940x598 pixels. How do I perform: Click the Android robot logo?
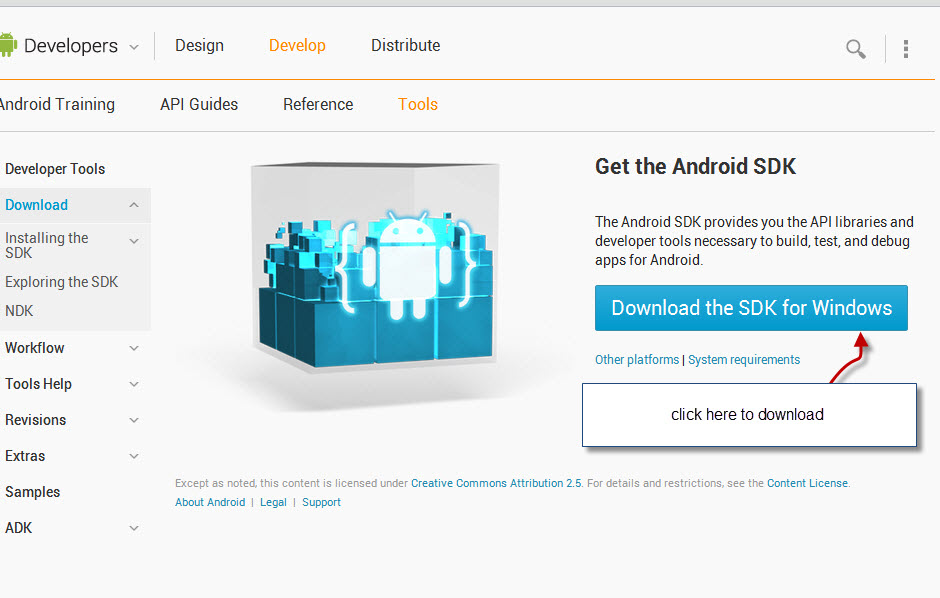[x=12, y=44]
